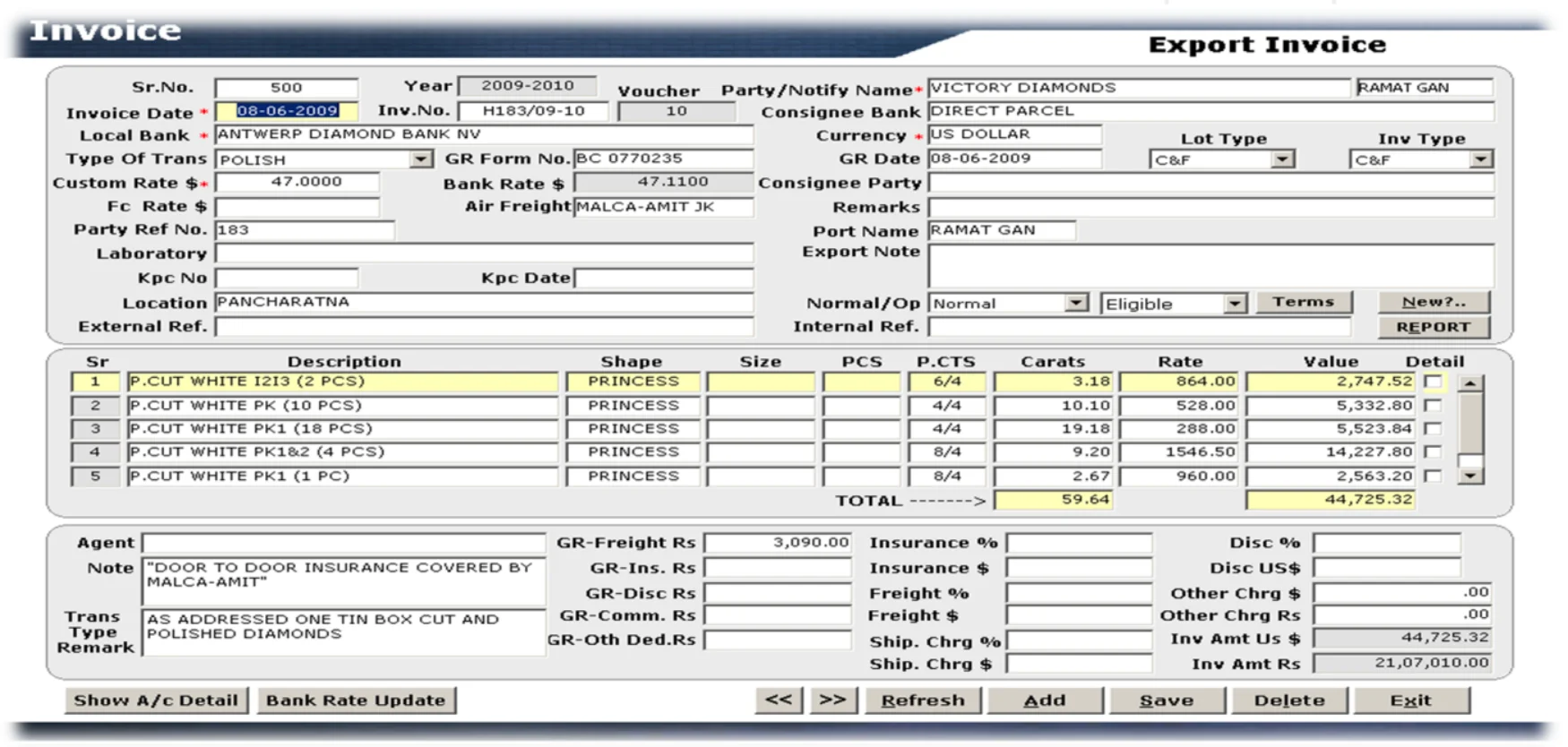Viewport: 1568px width, 747px height.
Task: Select row 1 description P.CUT WHITE I2I3
Action: (342, 382)
